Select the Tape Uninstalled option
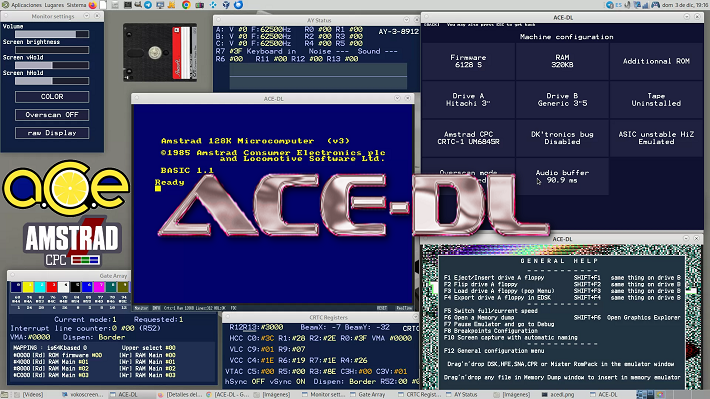 [x=656, y=100]
